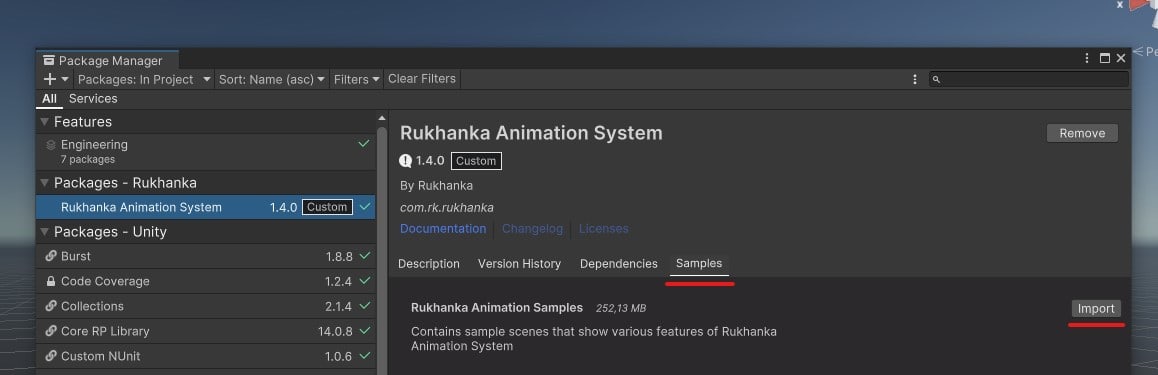1158x375 pixels.
Task: Click the Code Coverage installed checkmark
Action: [364, 281]
